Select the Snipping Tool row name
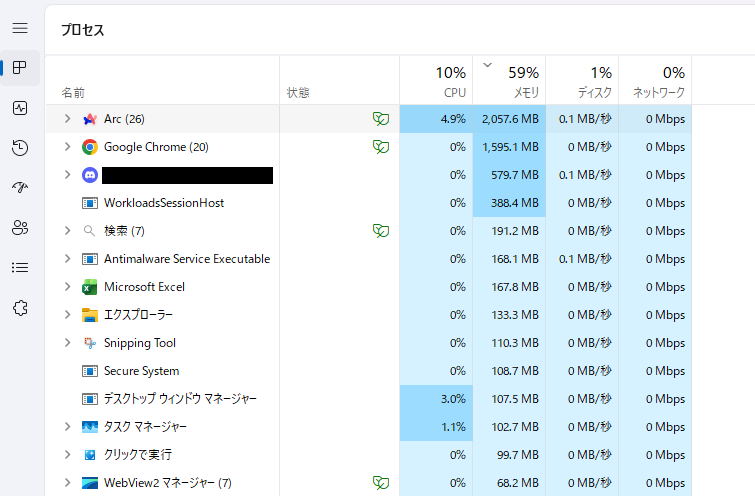Screen dimensions: 755x496 click(x=140, y=343)
